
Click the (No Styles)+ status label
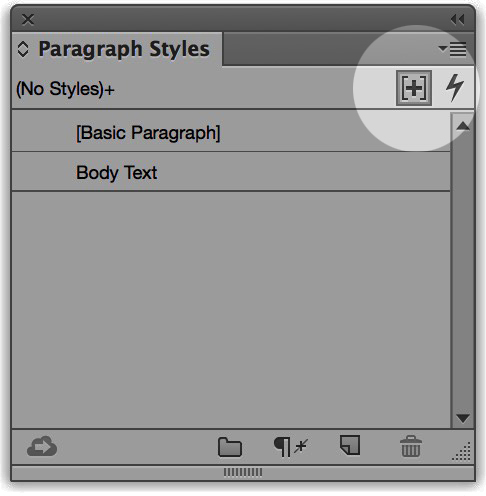click(65, 89)
